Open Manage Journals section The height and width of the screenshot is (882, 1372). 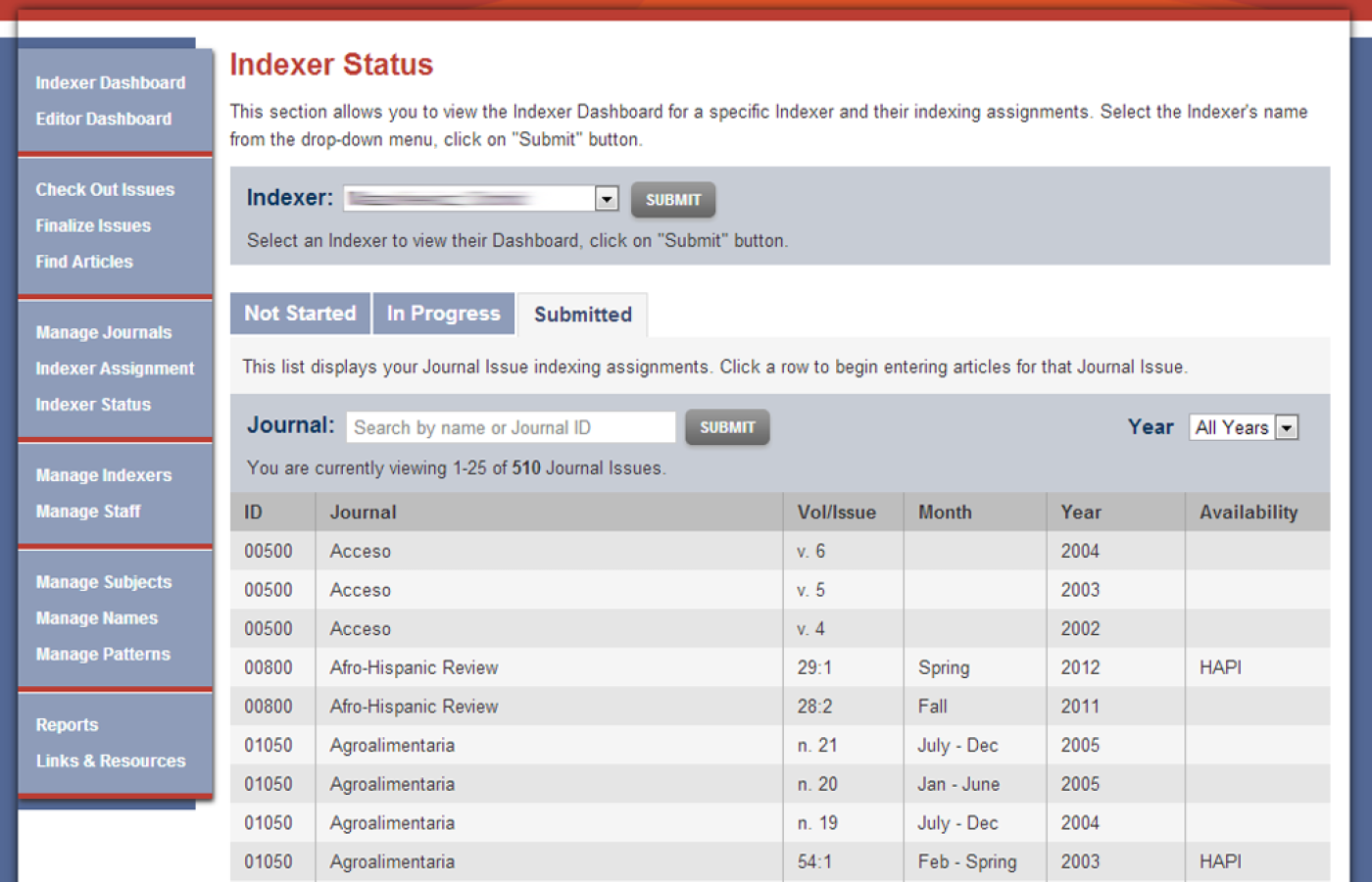(x=103, y=333)
